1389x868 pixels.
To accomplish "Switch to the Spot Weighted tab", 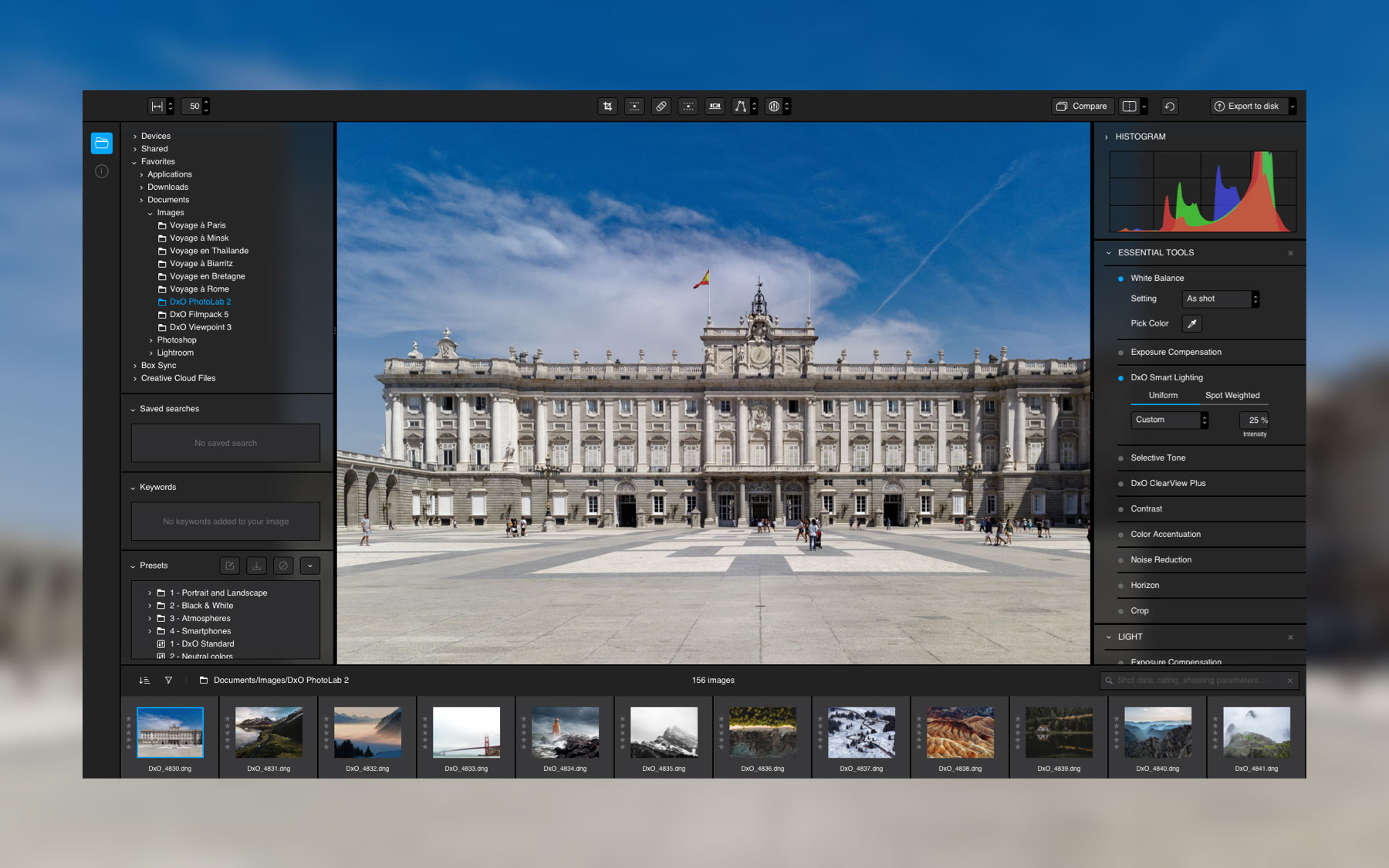I will [x=1232, y=396].
